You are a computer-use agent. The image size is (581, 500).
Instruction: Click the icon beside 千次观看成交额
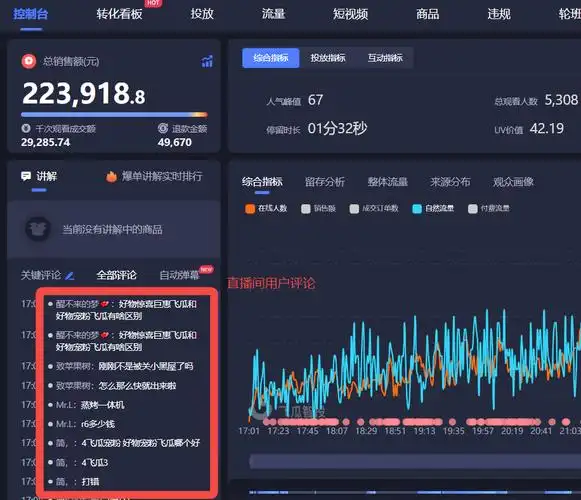(26, 129)
